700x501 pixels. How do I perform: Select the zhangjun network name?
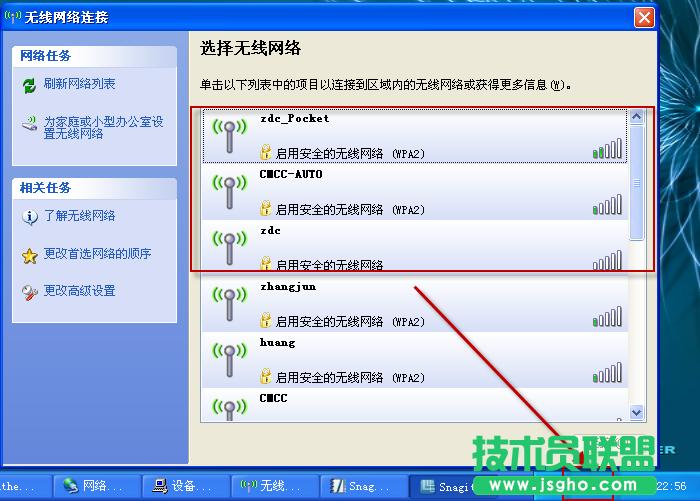288,287
